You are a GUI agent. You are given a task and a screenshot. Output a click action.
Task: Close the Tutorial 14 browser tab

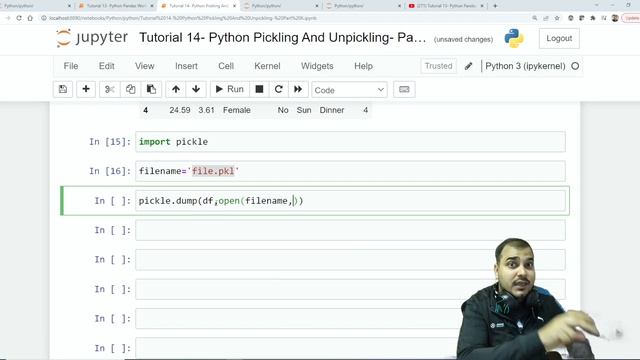[234, 6]
